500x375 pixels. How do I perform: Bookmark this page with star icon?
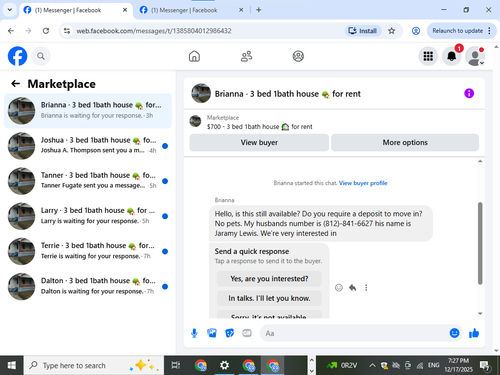(x=391, y=31)
